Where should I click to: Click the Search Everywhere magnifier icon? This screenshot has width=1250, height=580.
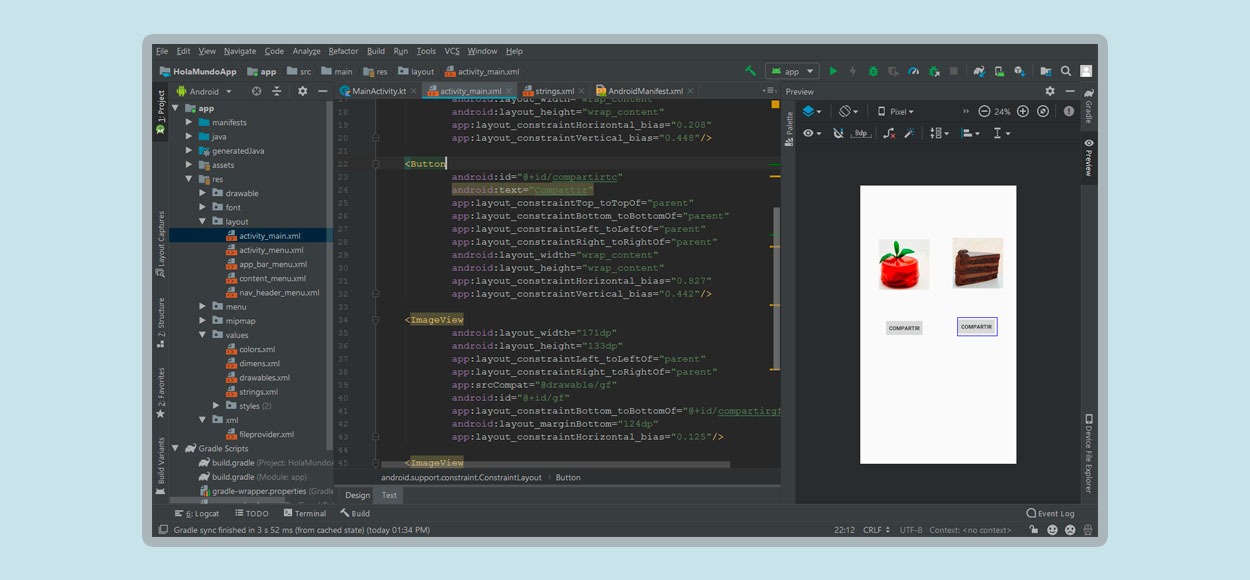1066,71
